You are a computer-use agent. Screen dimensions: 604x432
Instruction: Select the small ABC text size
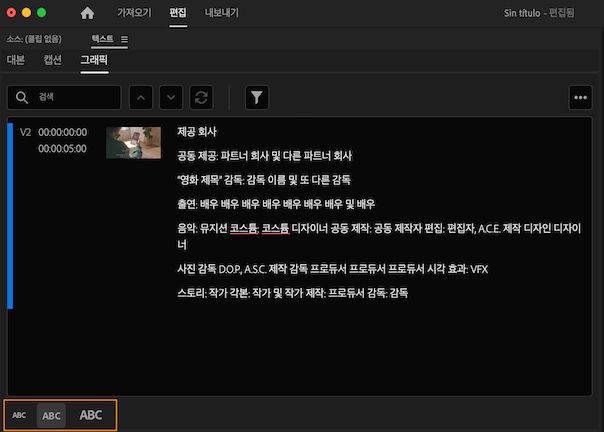click(x=19, y=415)
